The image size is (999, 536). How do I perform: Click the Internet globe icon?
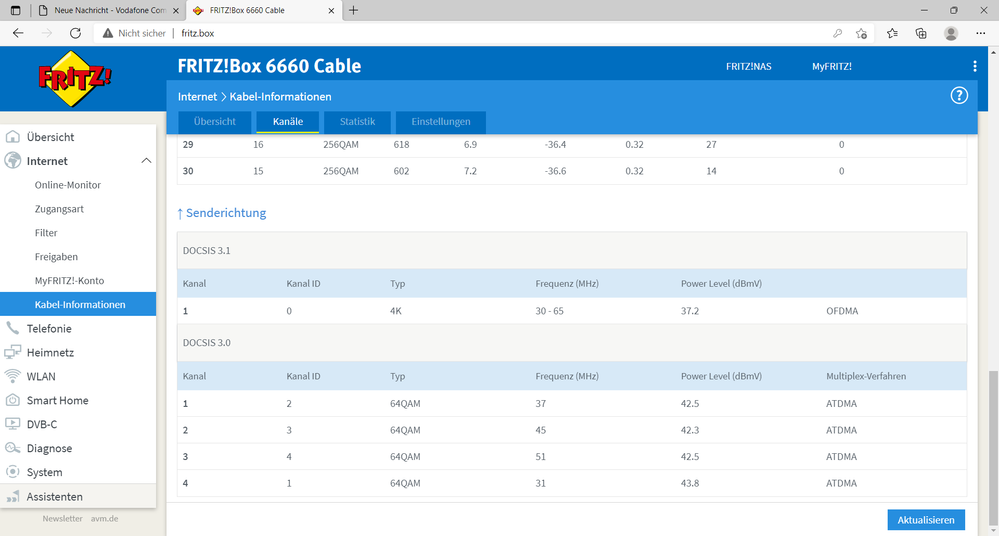(x=13, y=161)
